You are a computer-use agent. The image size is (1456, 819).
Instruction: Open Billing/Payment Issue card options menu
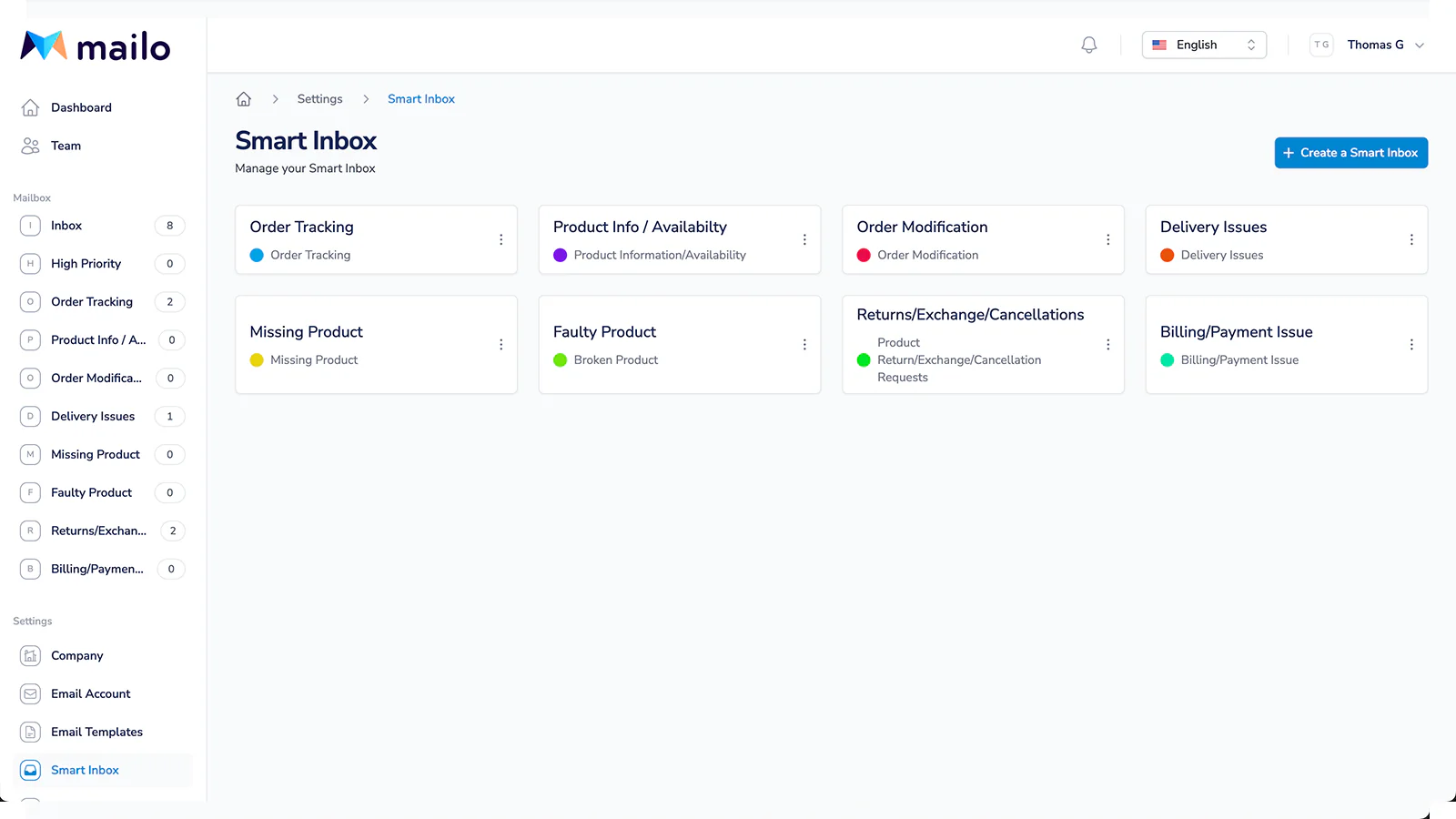click(x=1411, y=345)
